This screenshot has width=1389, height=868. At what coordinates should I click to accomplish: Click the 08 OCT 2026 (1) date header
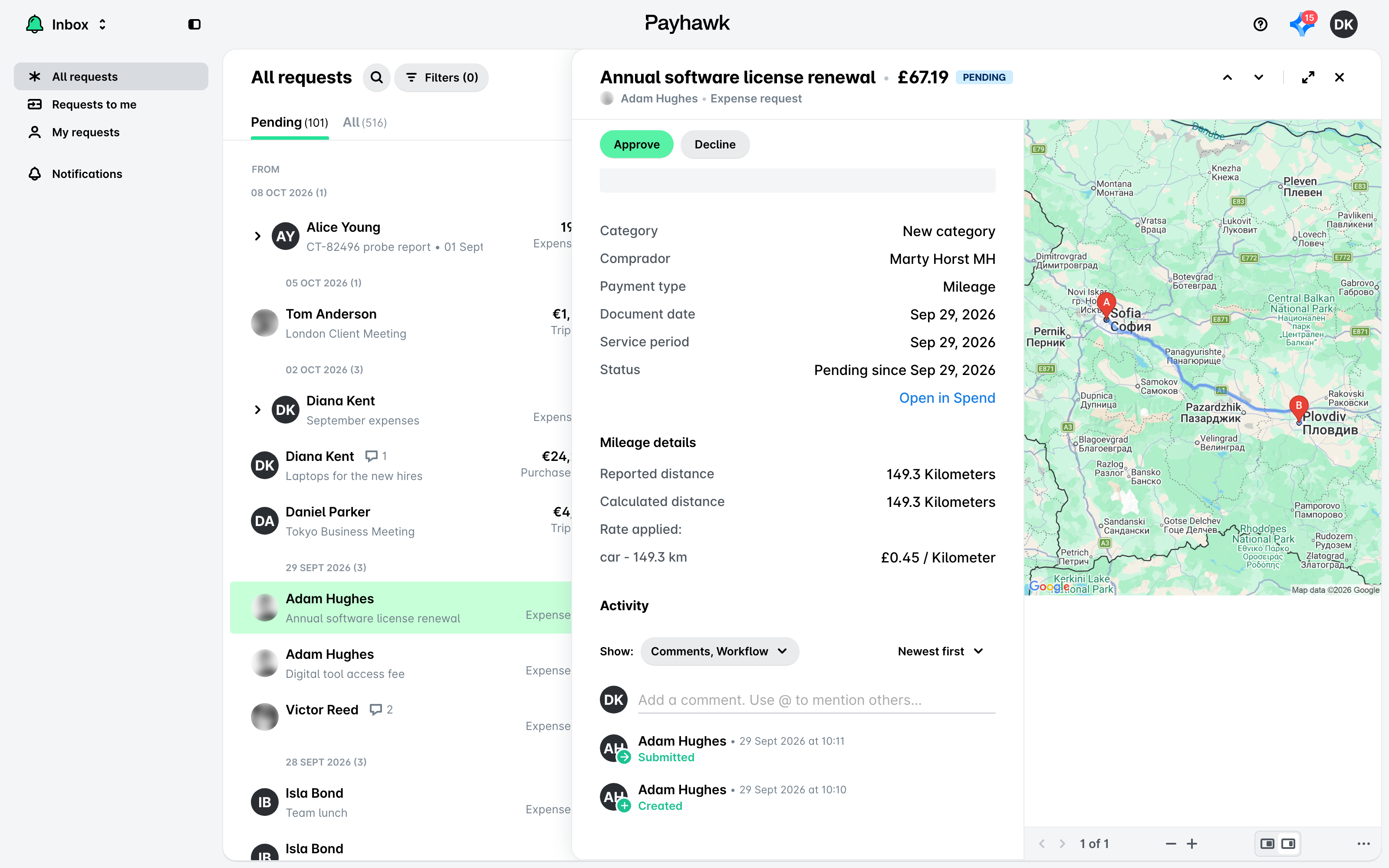[x=289, y=193]
